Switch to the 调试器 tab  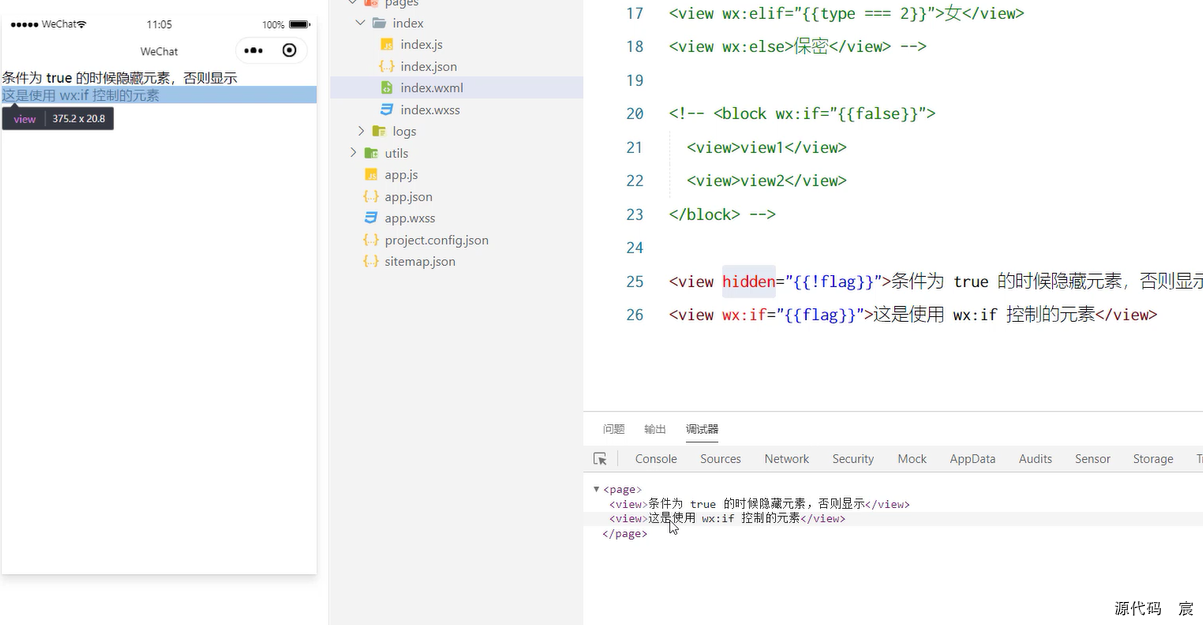[702, 429]
